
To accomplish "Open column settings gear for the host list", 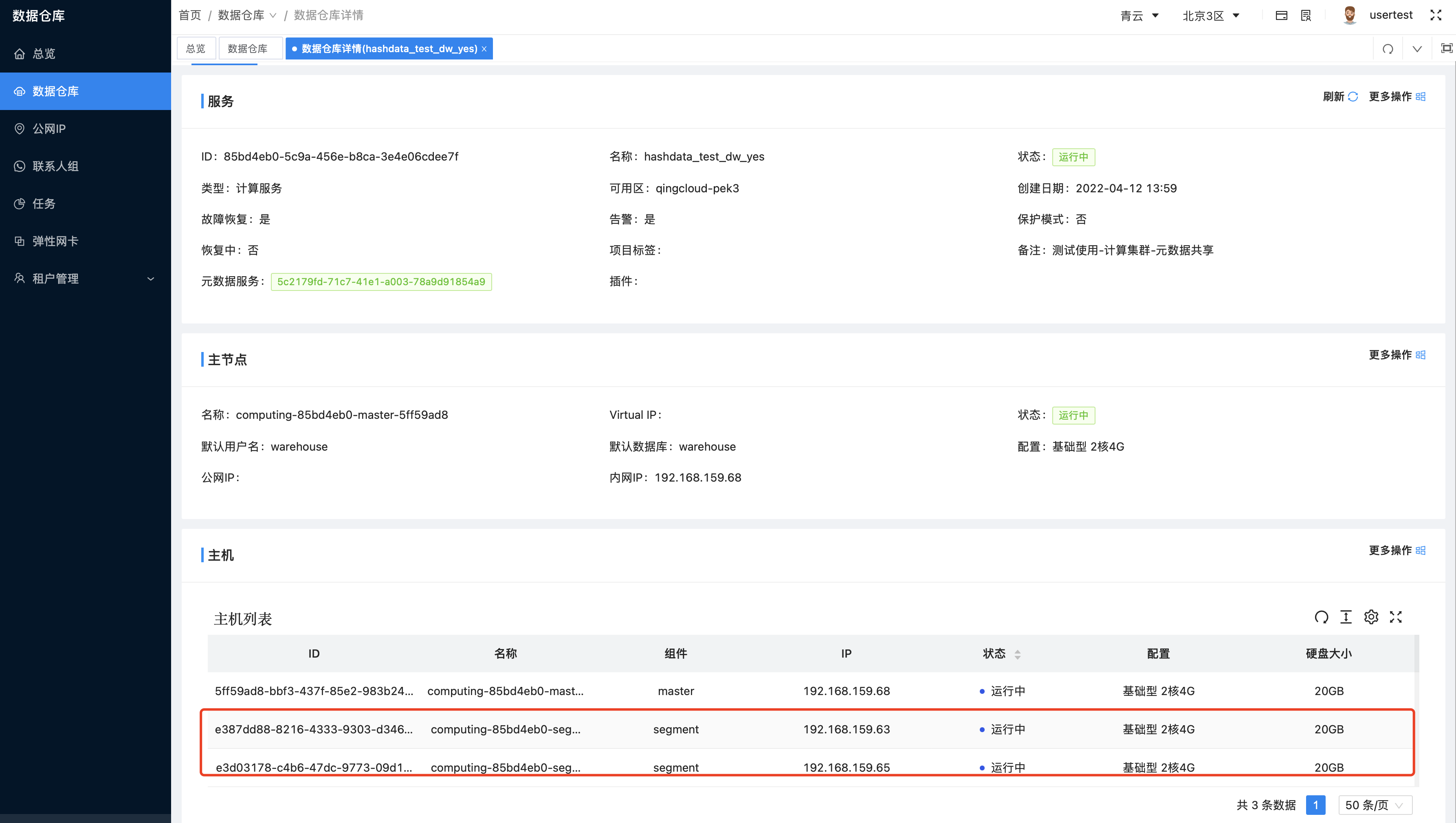I will tap(1371, 617).
